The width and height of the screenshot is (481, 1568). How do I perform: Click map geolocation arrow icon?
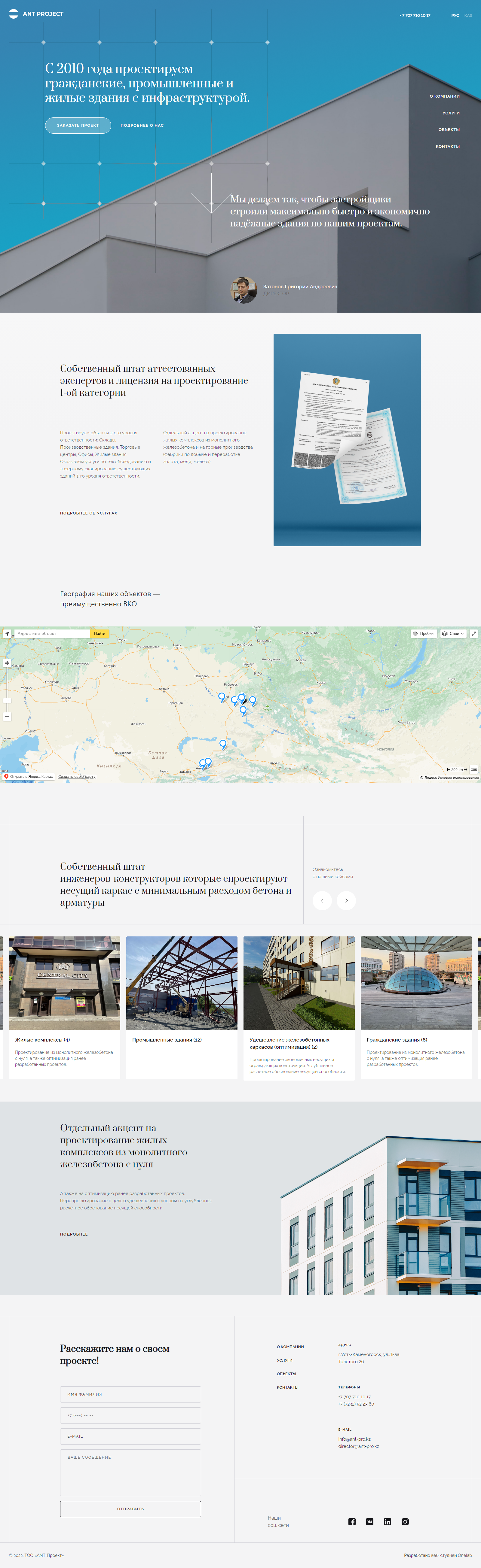pos(7,634)
